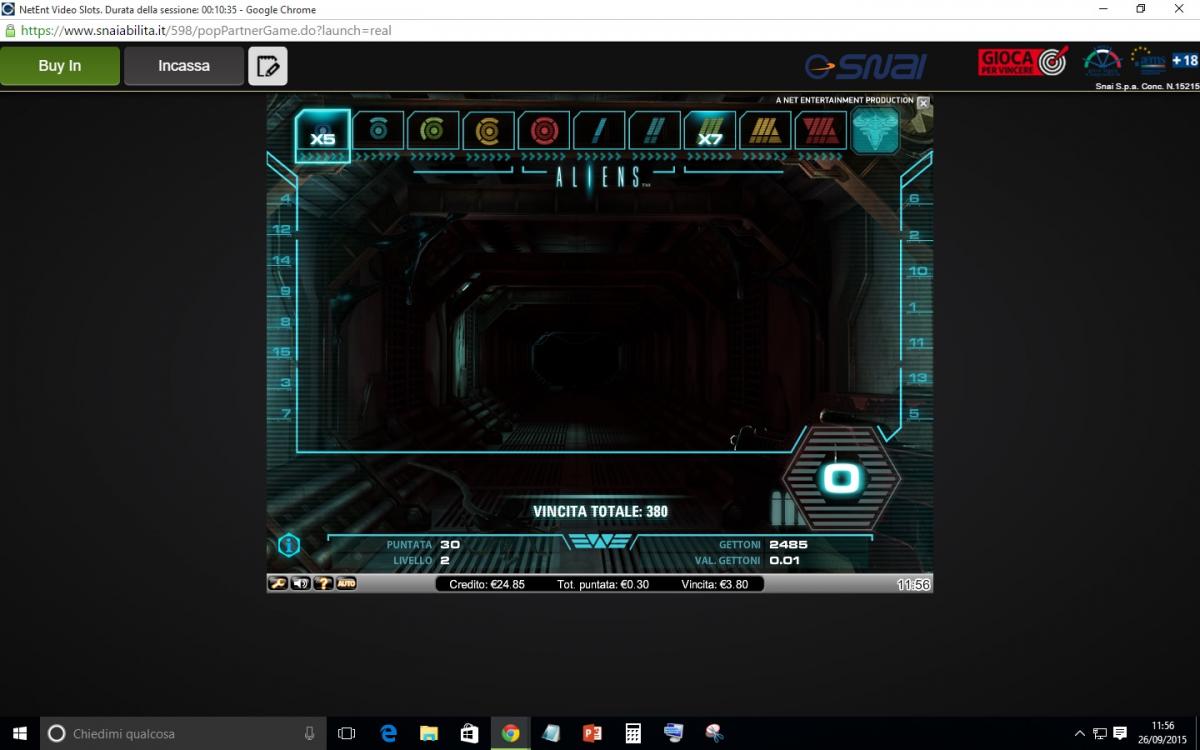Select payline number 15 marker
The width and height of the screenshot is (1200, 750).
coord(281,352)
